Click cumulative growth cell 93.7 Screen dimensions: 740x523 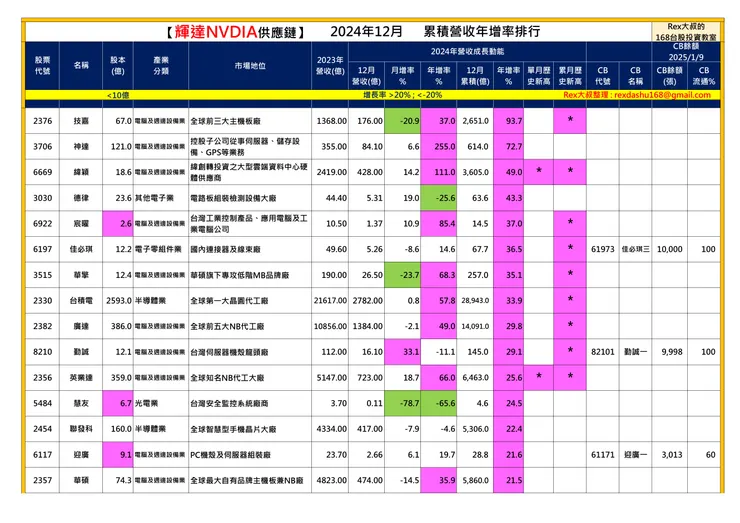tap(509, 121)
